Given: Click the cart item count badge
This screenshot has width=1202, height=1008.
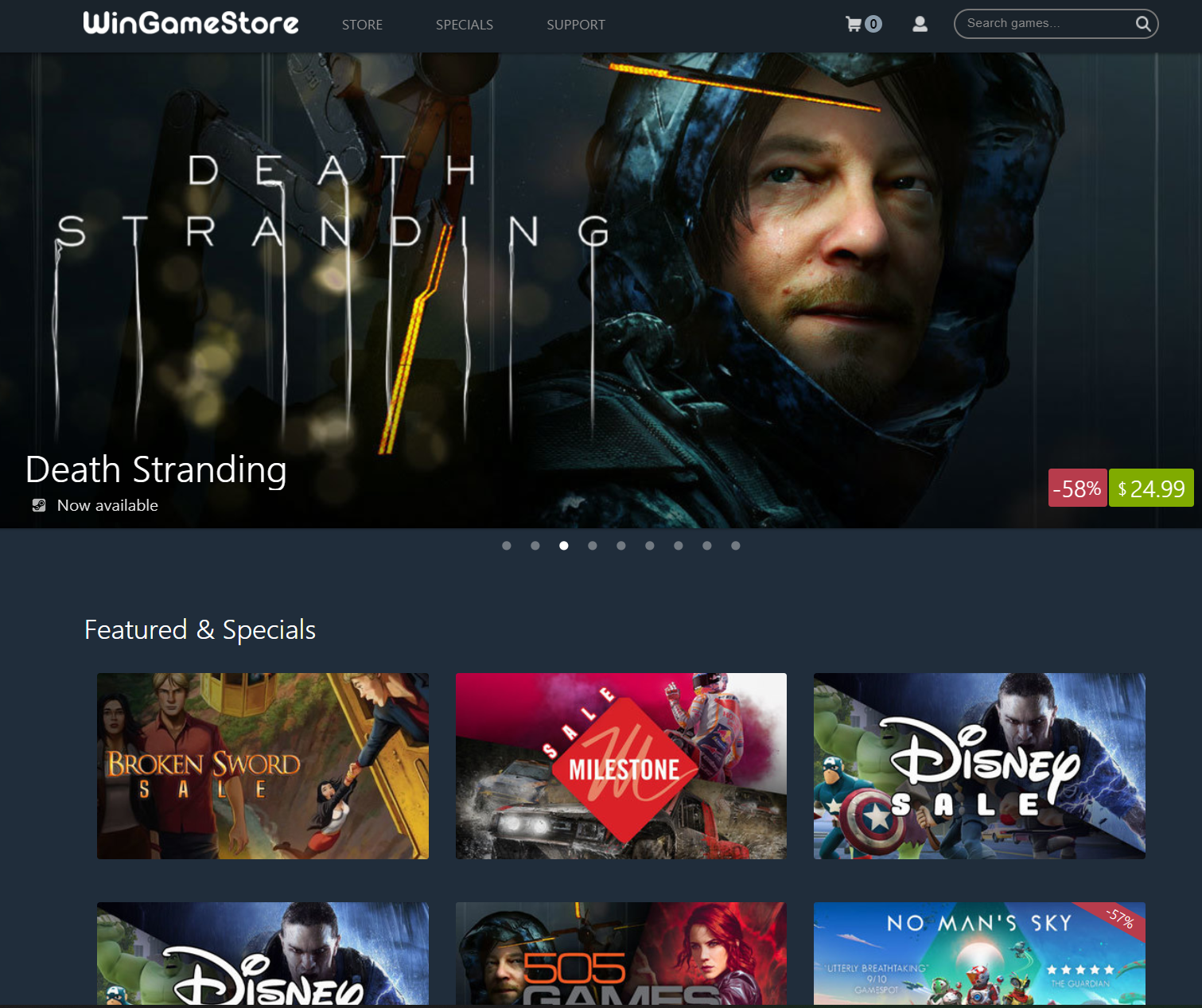Looking at the screenshot, I should coord(873,24).
